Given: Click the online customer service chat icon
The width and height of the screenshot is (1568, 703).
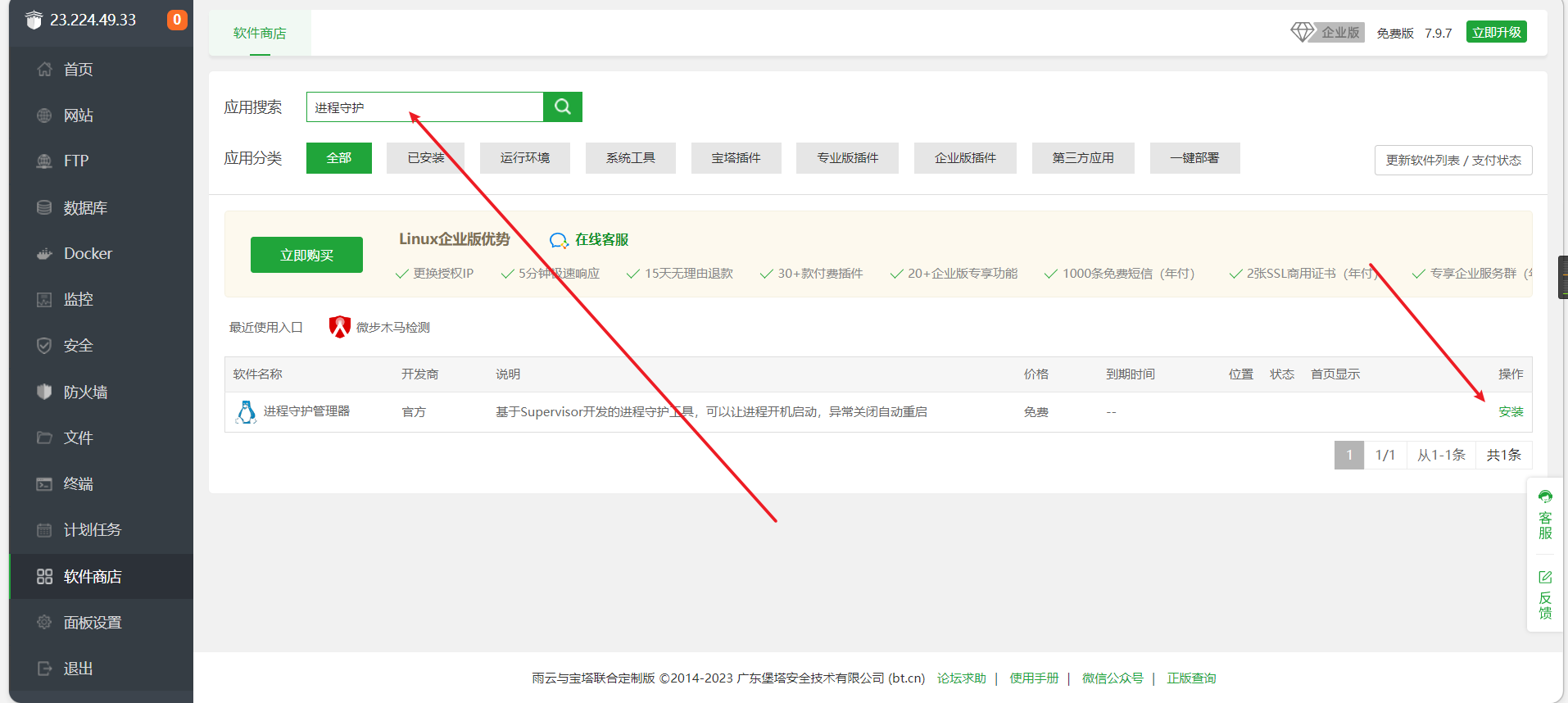Looking at the screenshot, I should [559, 240].
